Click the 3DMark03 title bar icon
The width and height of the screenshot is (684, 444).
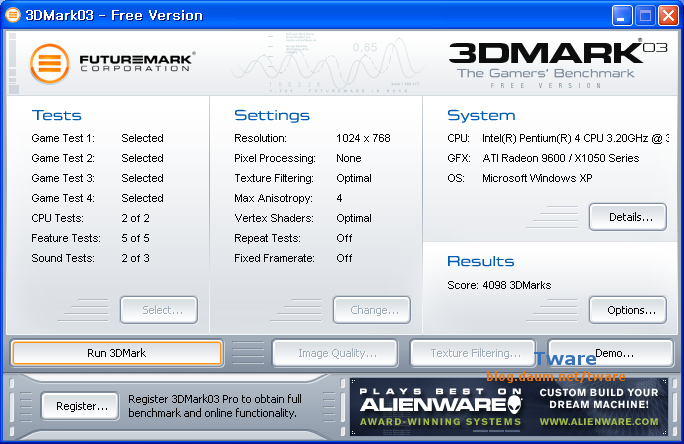(x=13, y=15)
